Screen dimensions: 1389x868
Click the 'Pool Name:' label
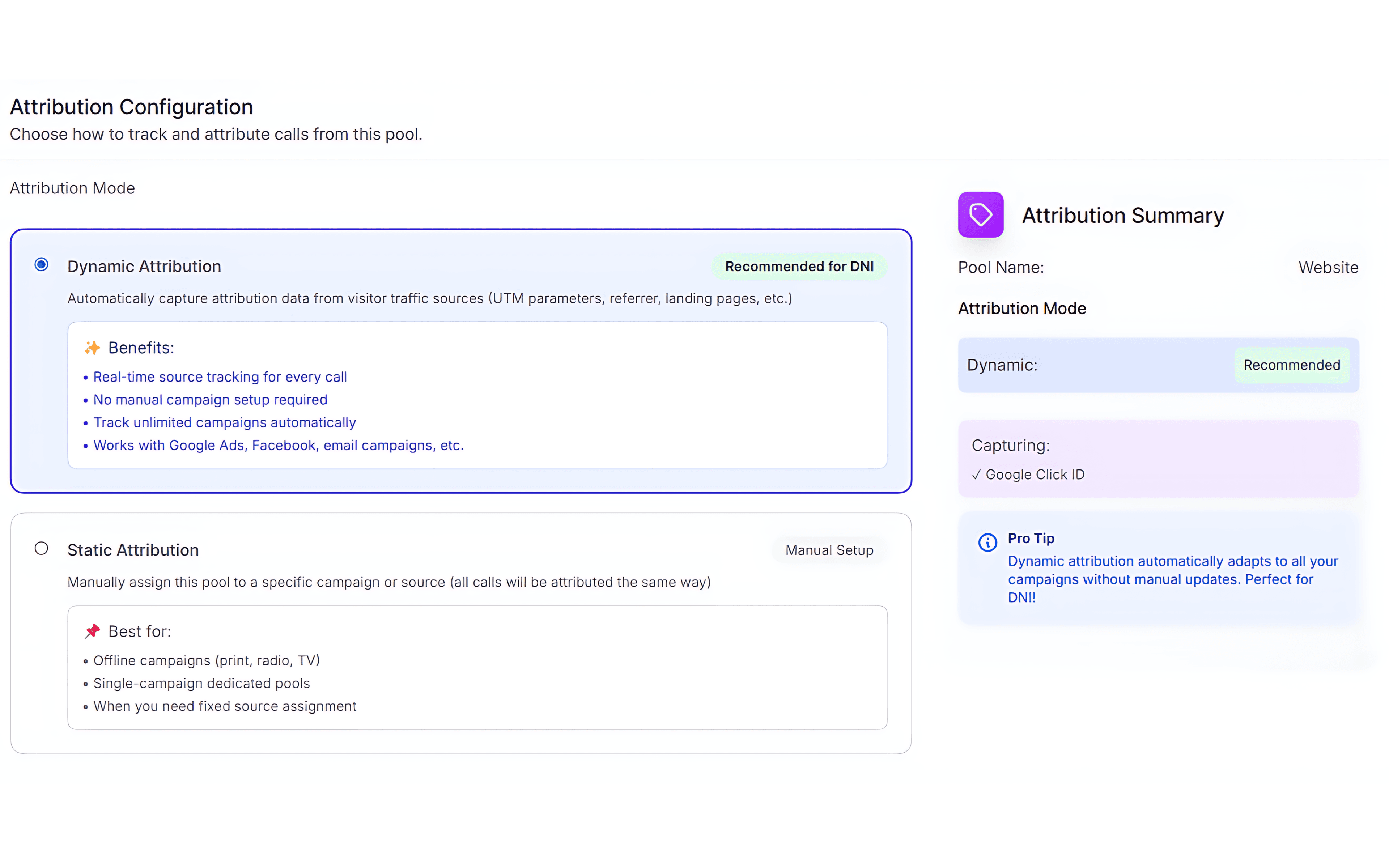click(1001, 268)
